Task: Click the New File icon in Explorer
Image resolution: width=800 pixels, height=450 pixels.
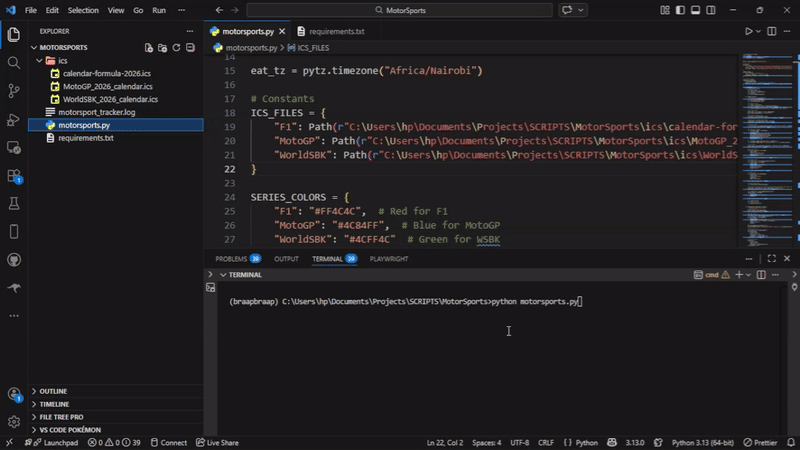Action: coord(148,47)
